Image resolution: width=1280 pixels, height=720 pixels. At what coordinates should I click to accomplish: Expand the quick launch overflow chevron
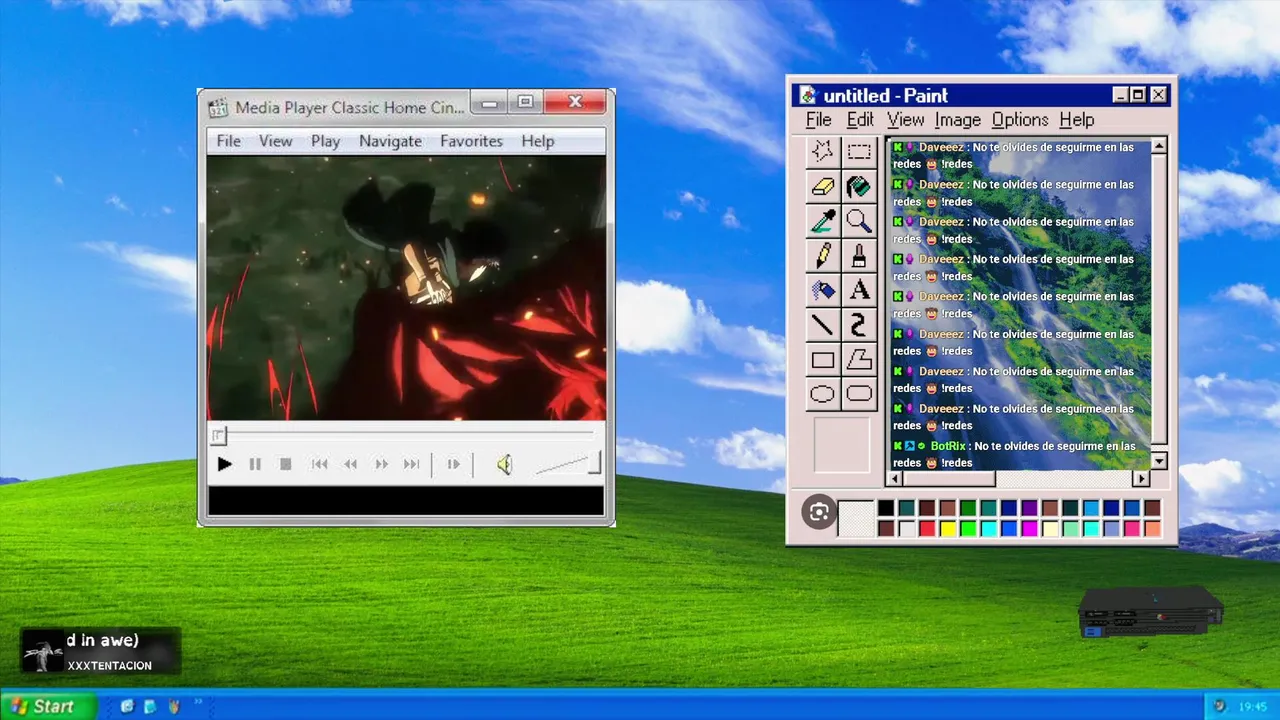pos(199,703)
